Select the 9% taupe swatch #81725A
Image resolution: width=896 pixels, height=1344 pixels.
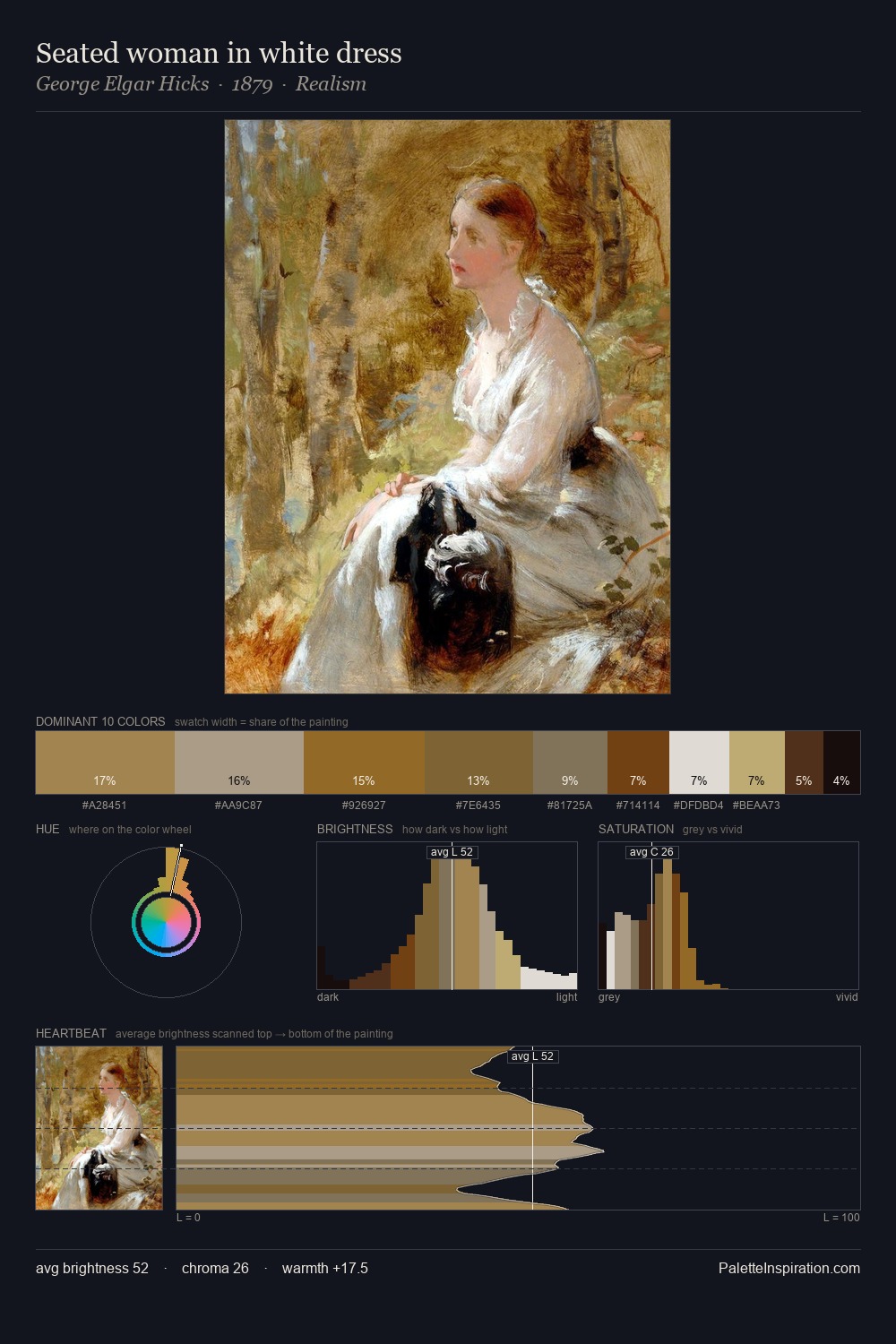[570, 762]
